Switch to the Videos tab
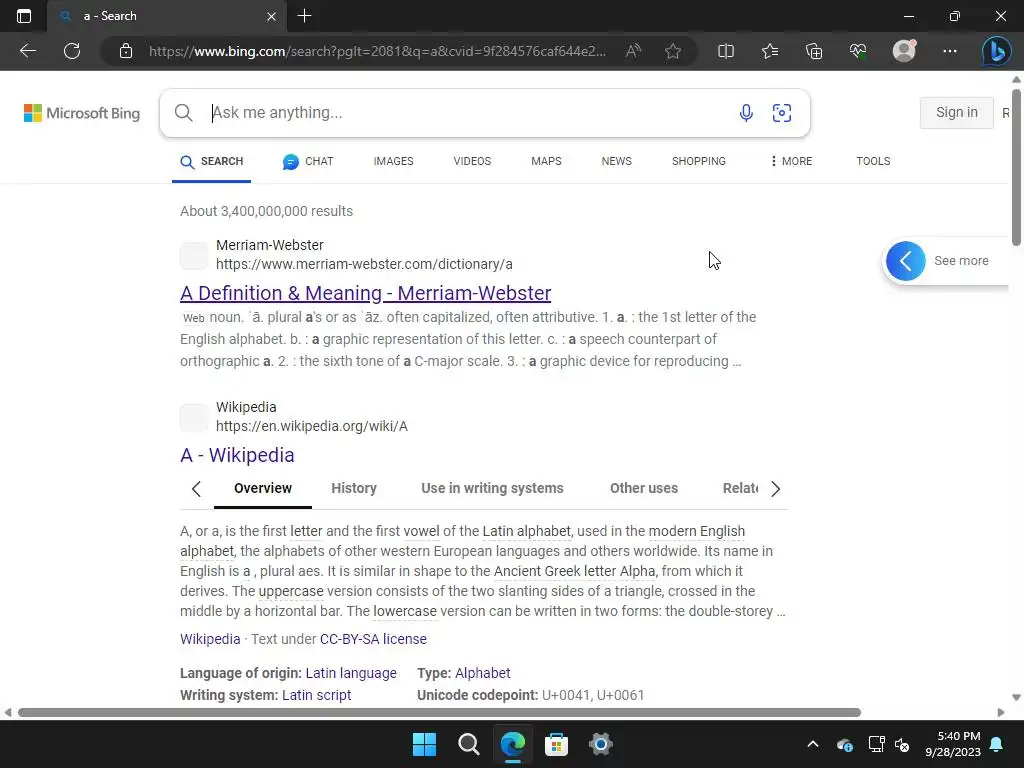The image size is (1024, 768). pos(472,161)
